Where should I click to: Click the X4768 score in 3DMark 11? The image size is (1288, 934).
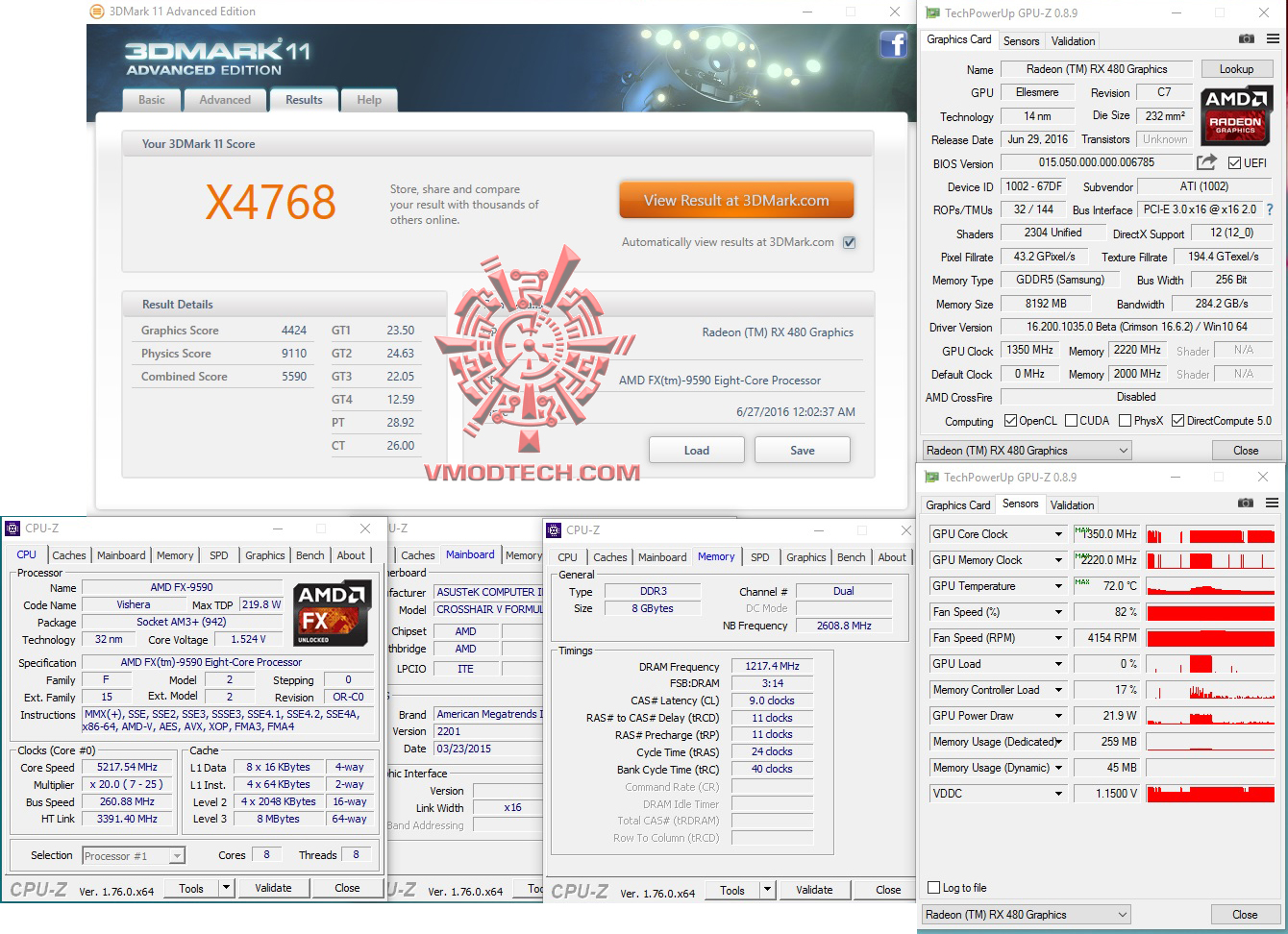271,202
